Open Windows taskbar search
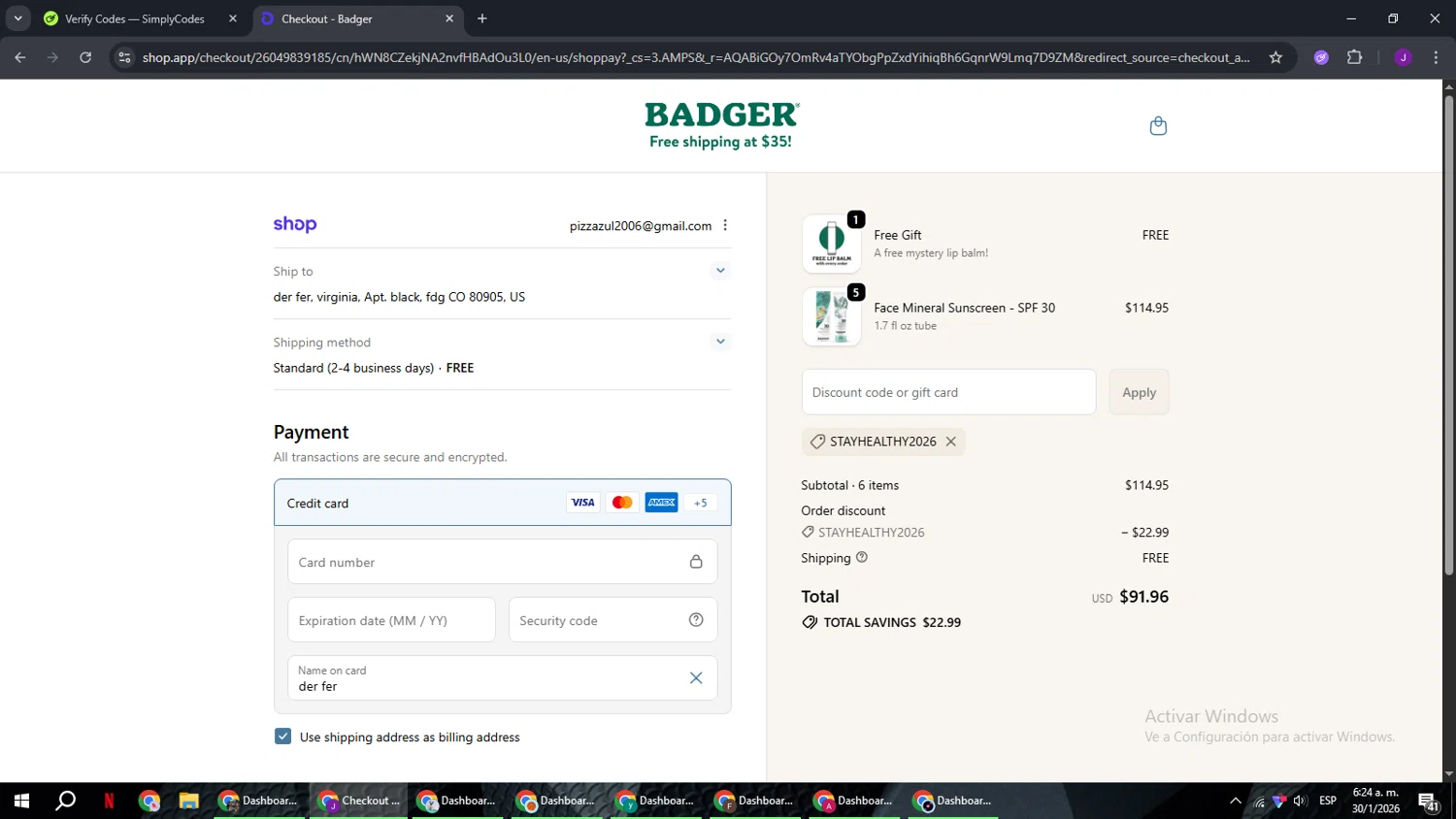The width and height of the screenshot is (1456, 819). (x=65, y=801)
